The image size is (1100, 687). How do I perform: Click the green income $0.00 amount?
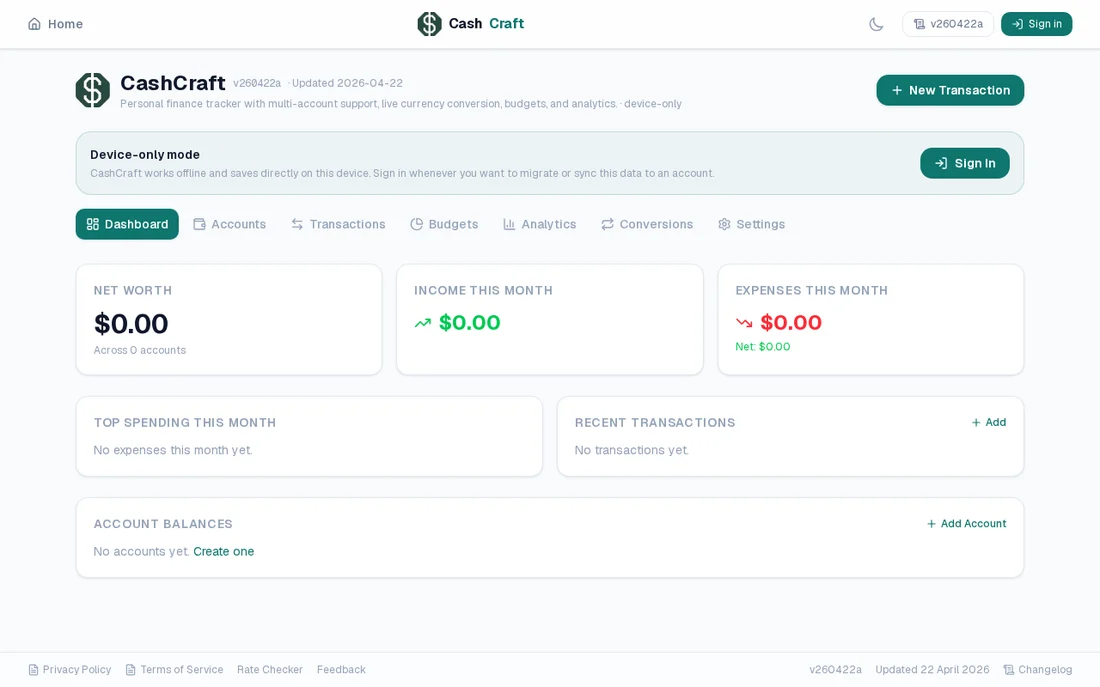coord(469,323)
